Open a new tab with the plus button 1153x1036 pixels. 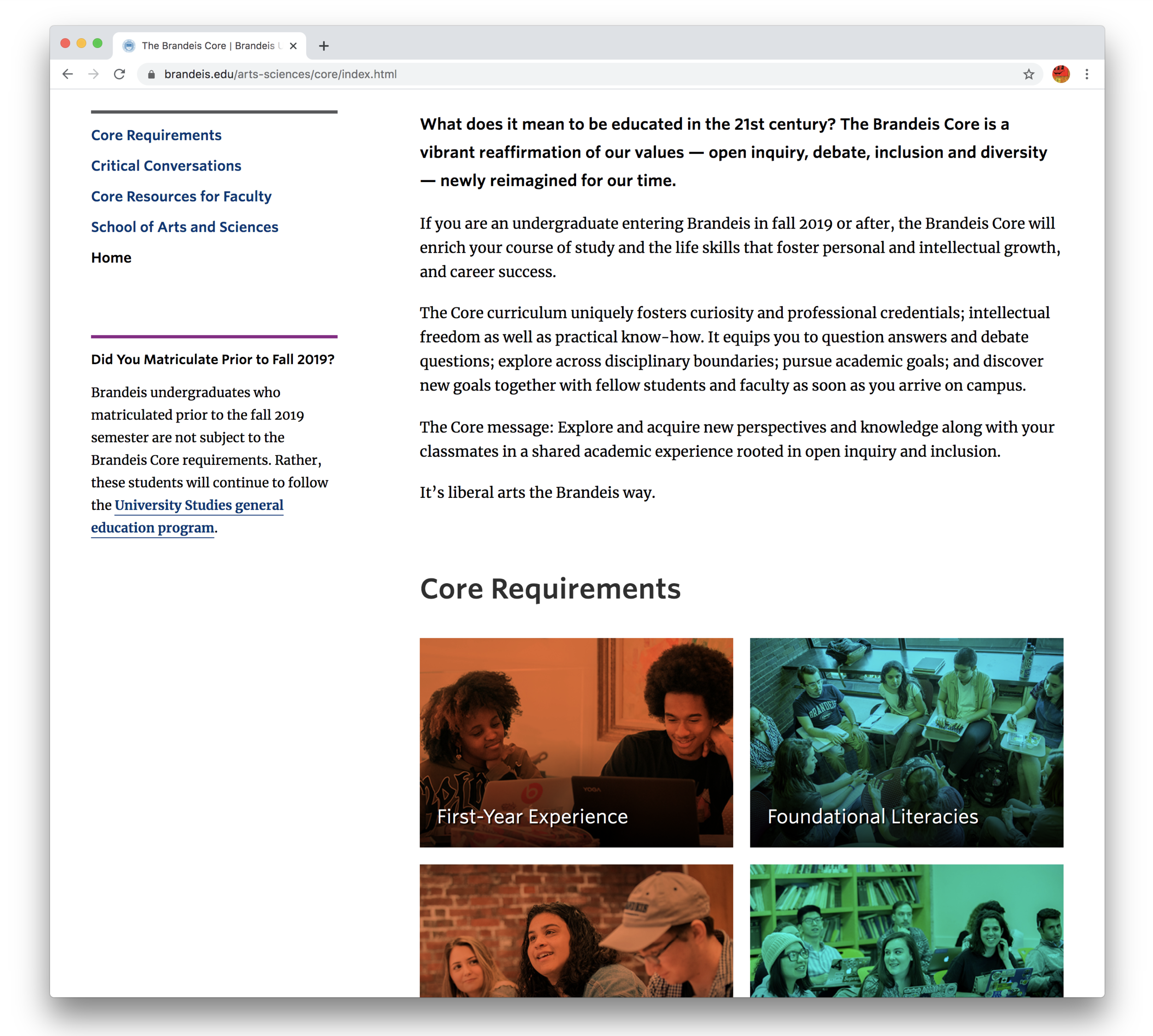324,46
